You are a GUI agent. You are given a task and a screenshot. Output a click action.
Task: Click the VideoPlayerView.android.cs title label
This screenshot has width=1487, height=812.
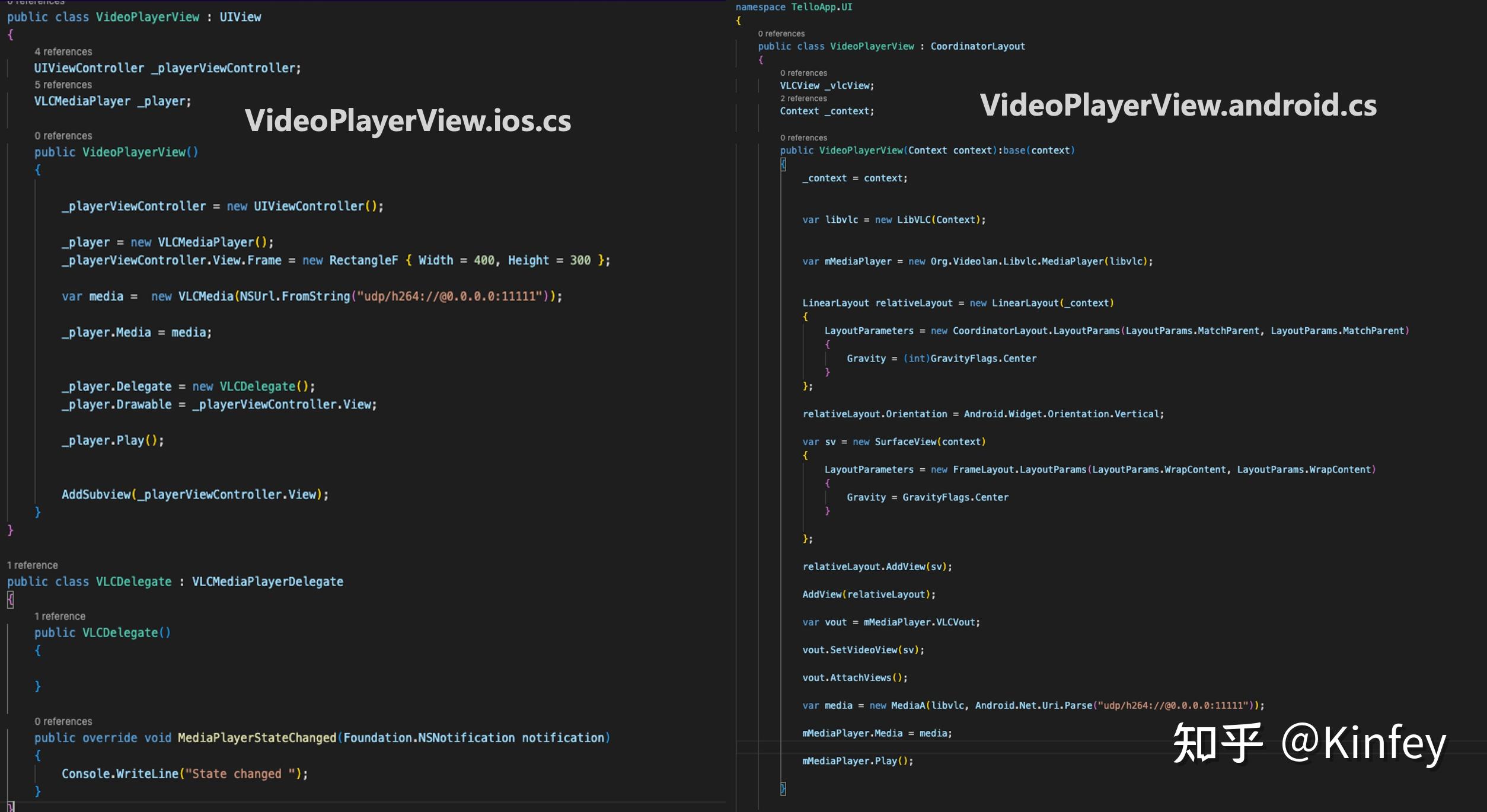(x=1178, y=106)
